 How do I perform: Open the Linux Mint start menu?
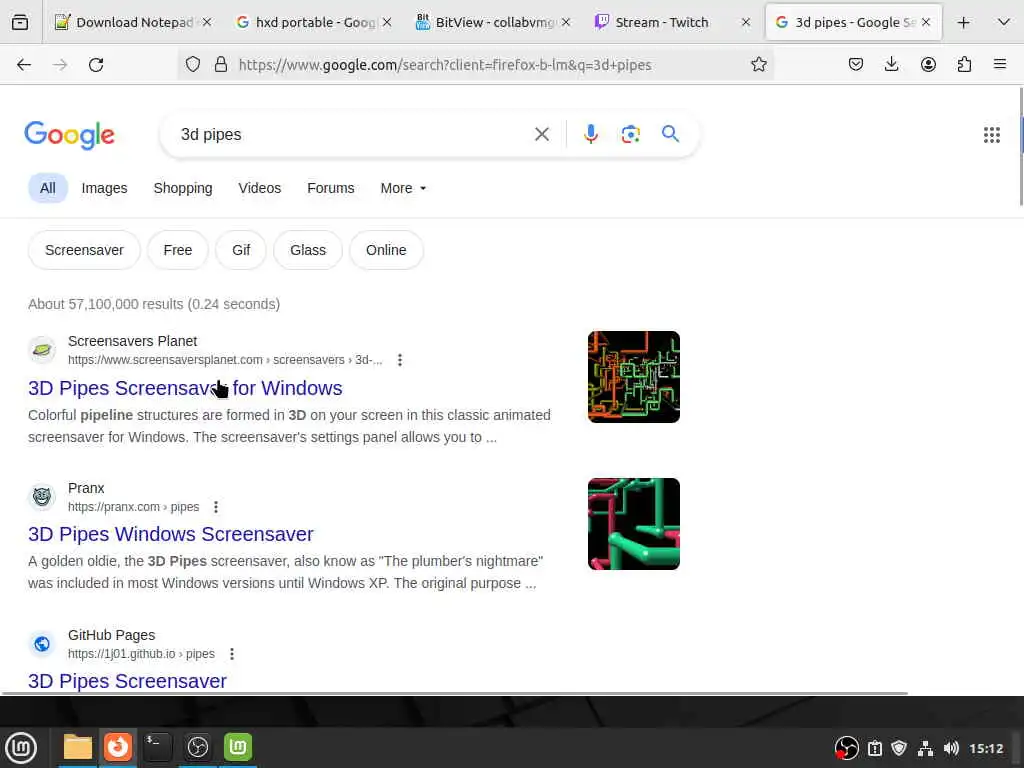[x=22, y=748]
